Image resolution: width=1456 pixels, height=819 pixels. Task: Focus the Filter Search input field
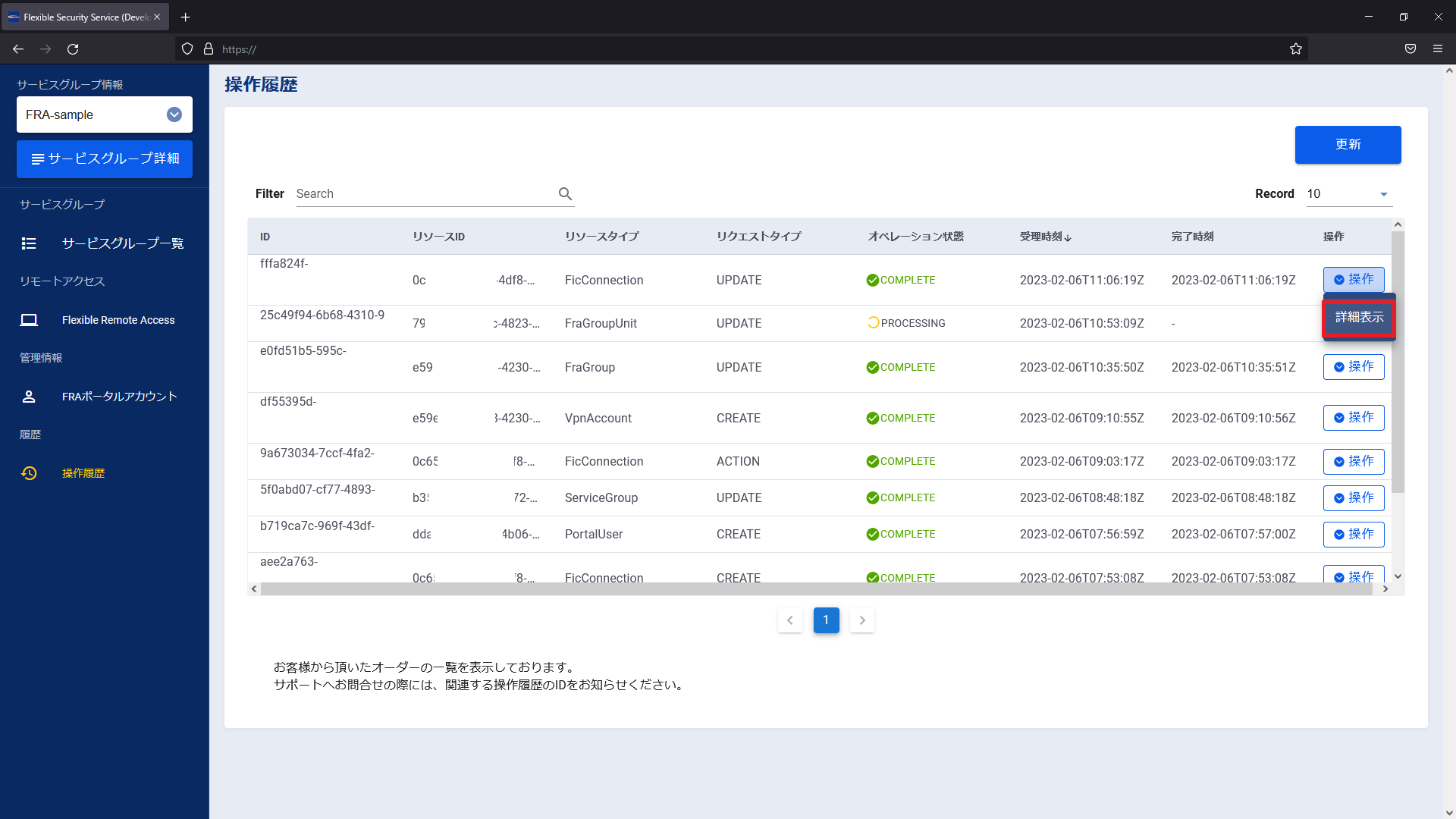coord(425,194)
